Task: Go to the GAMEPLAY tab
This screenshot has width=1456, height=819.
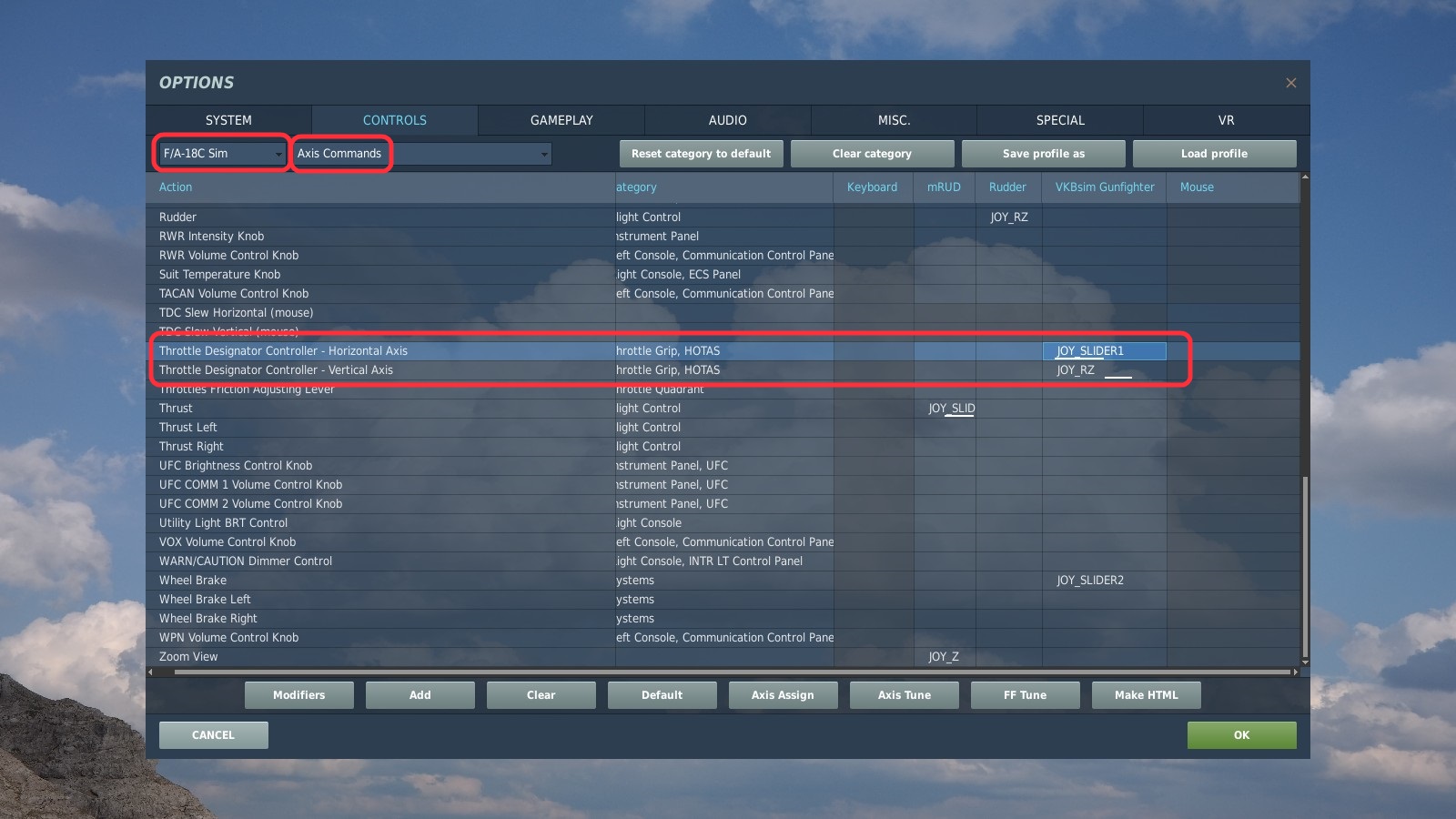Action: click(561, 120)
